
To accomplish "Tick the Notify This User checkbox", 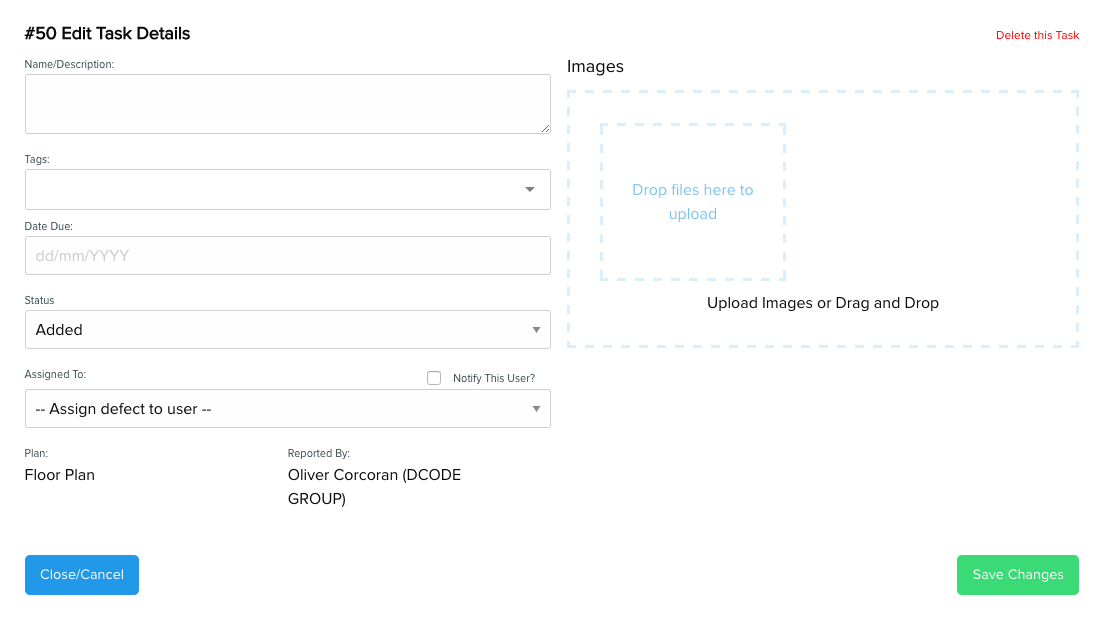I will (x=434, y=378).
